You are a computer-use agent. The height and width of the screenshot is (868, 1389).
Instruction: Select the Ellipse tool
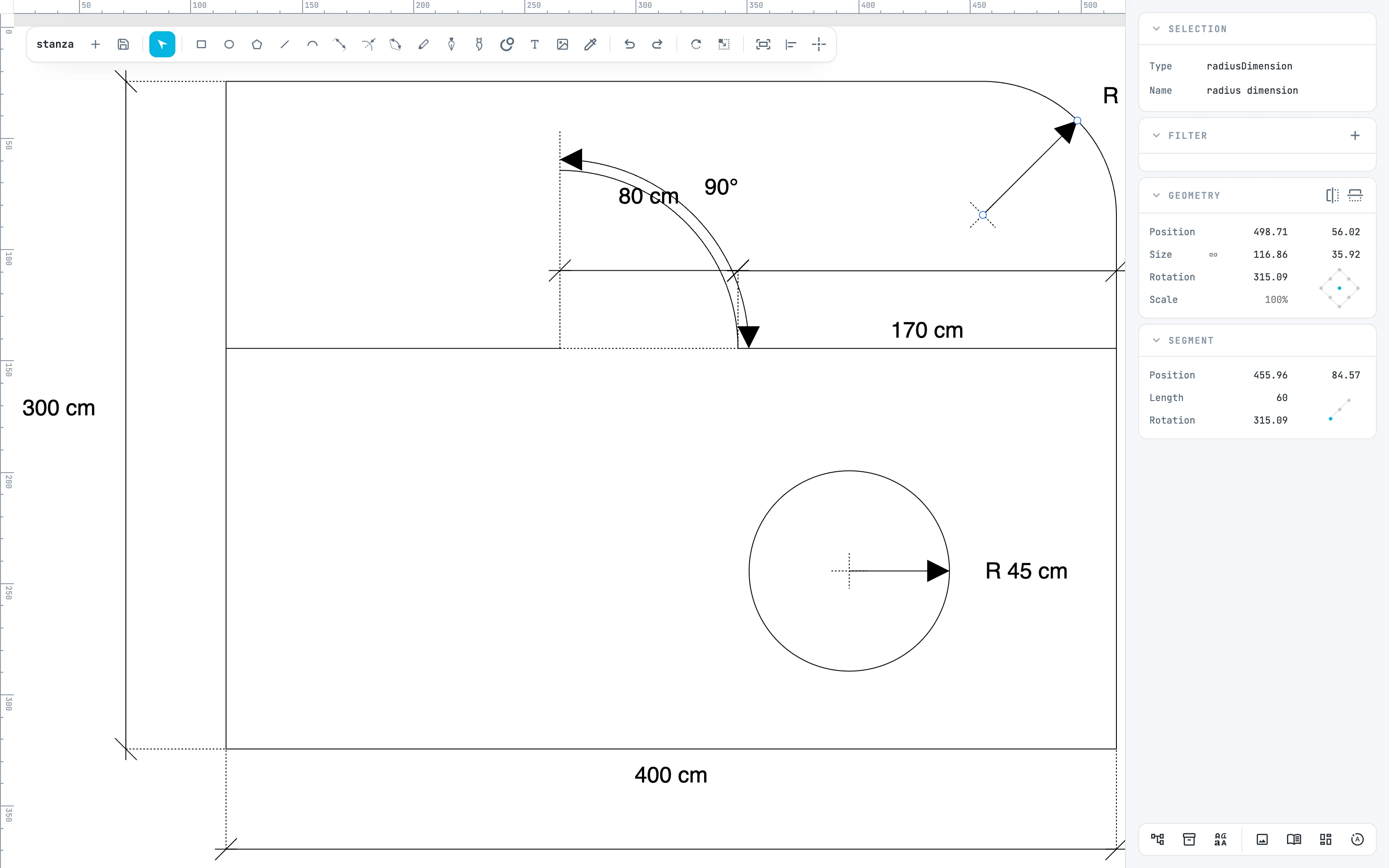click(229, 44)
